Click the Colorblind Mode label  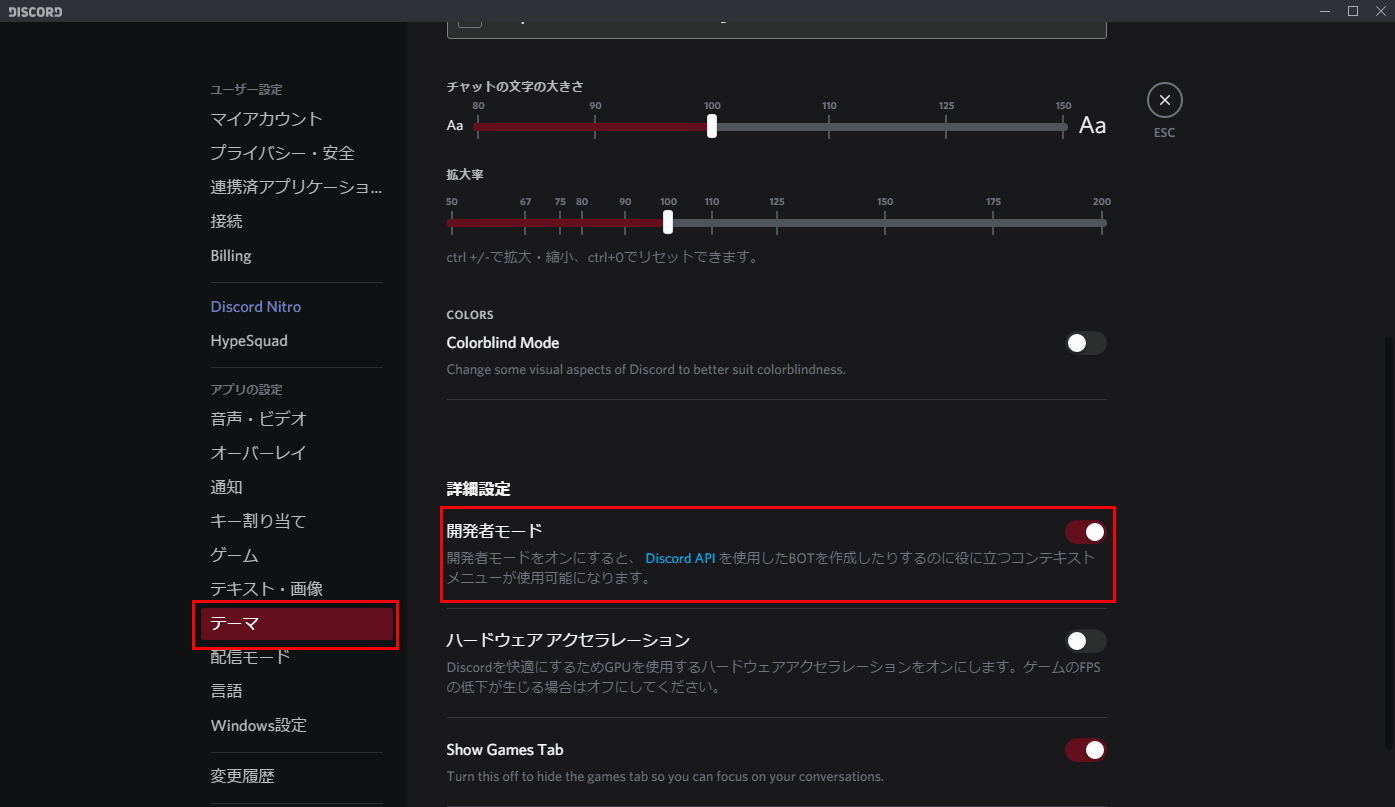pos(503,343)
